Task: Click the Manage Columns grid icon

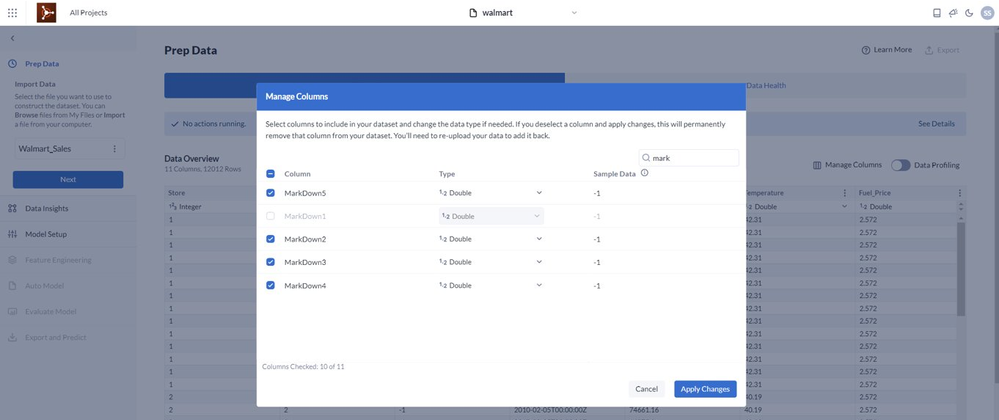Action: click(817, 165)
